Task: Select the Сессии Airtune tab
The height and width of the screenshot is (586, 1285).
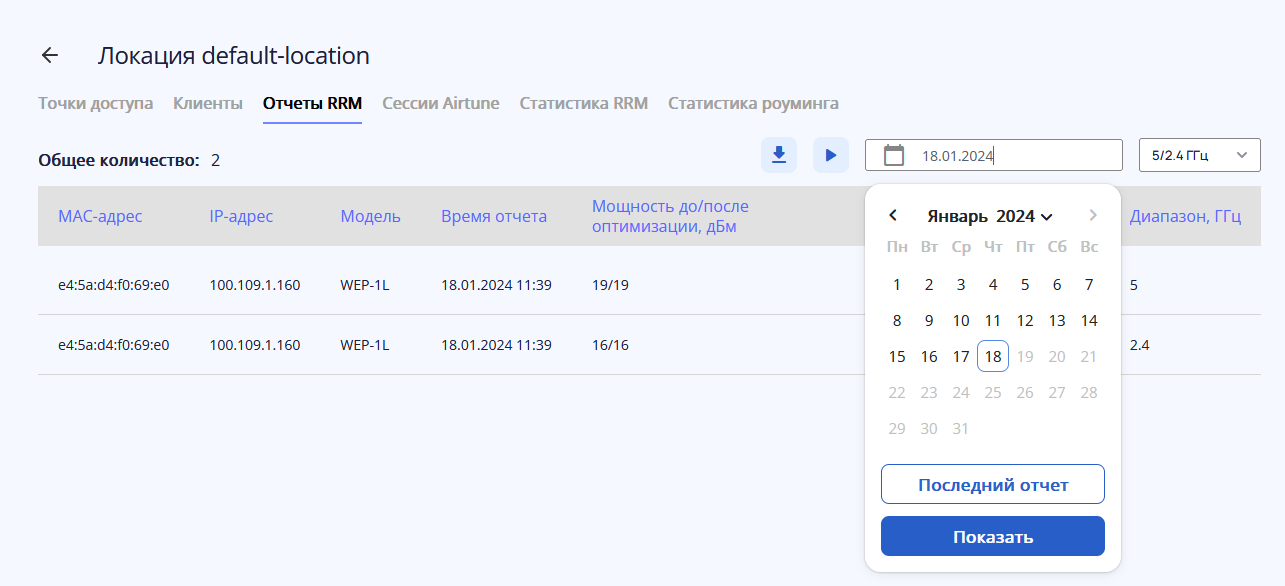Action: point(441,103)
